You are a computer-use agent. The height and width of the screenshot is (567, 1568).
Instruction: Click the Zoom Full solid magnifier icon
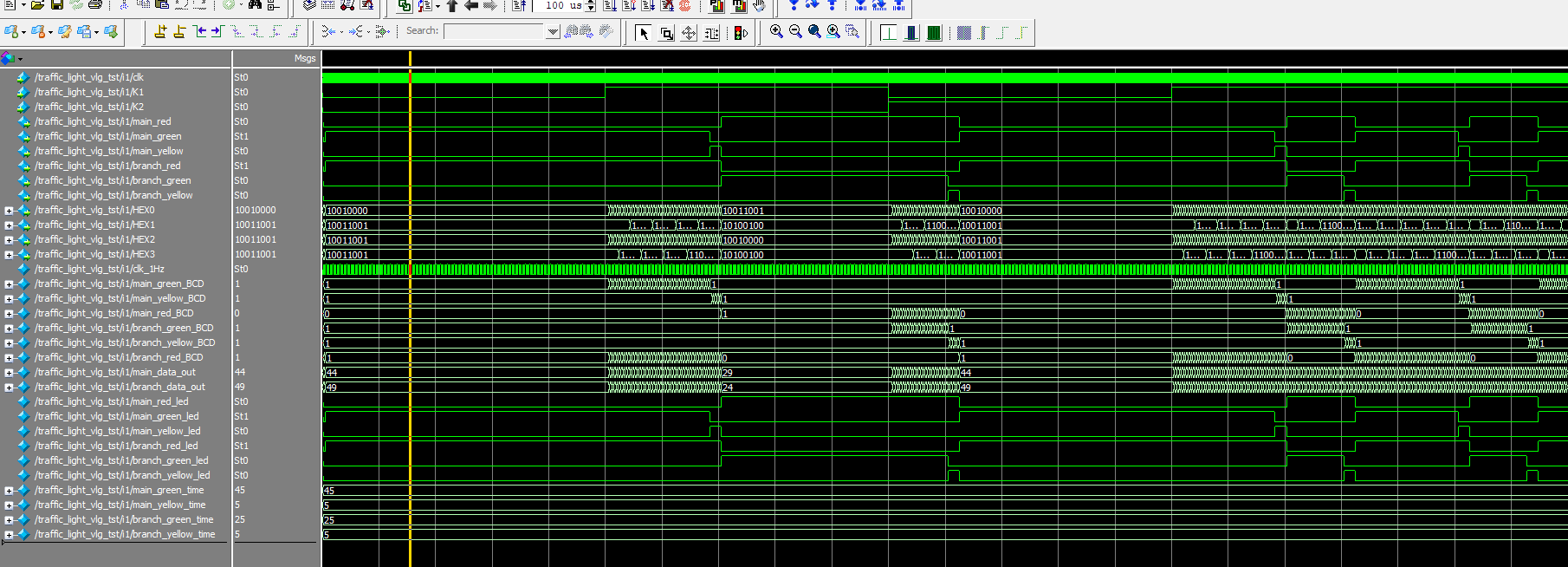tap(814, 32)
